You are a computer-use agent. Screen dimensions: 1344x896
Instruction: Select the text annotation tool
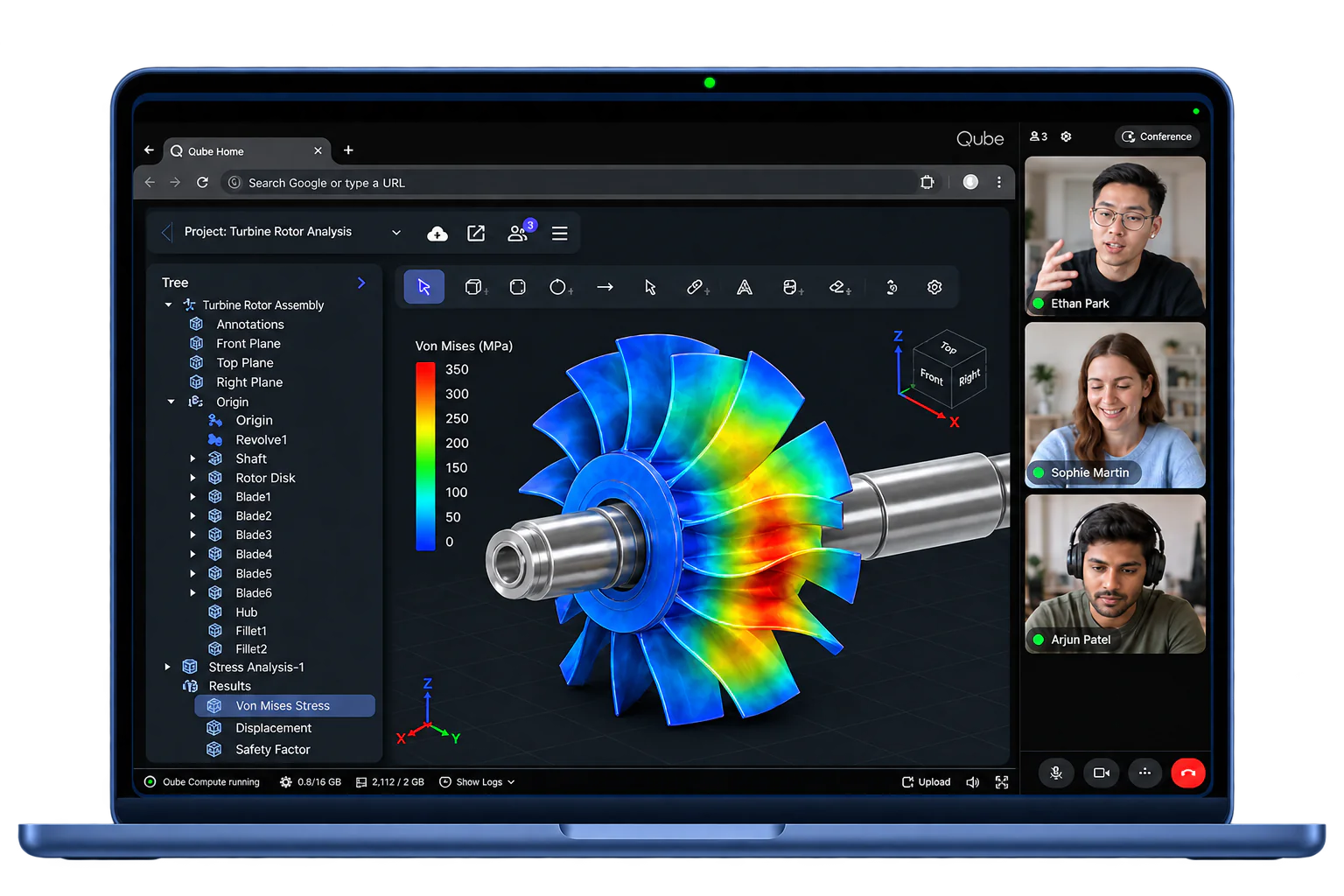tap(745, 287)
